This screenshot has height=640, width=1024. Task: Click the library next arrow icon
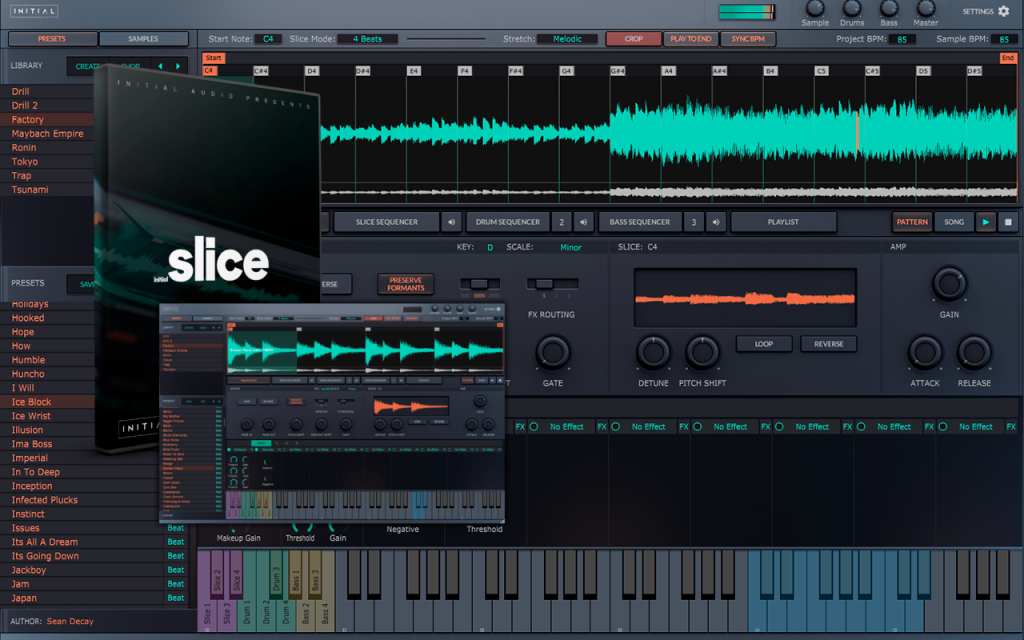click(178, 66)
